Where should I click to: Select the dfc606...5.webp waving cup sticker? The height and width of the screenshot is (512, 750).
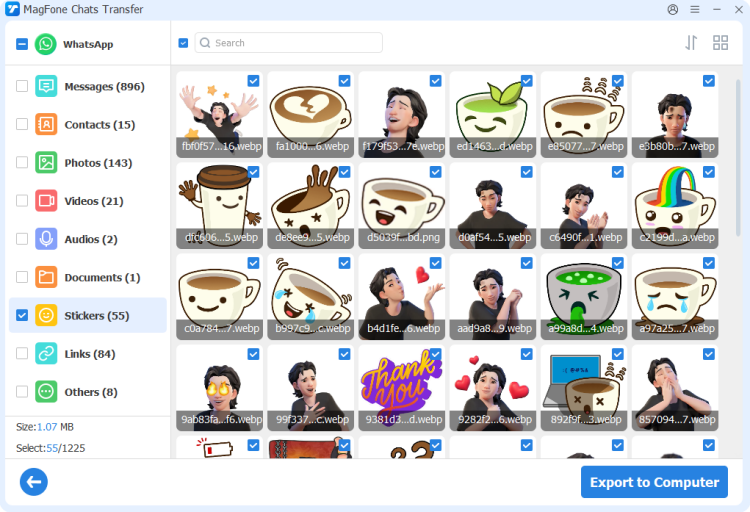(x=220, y=206)
